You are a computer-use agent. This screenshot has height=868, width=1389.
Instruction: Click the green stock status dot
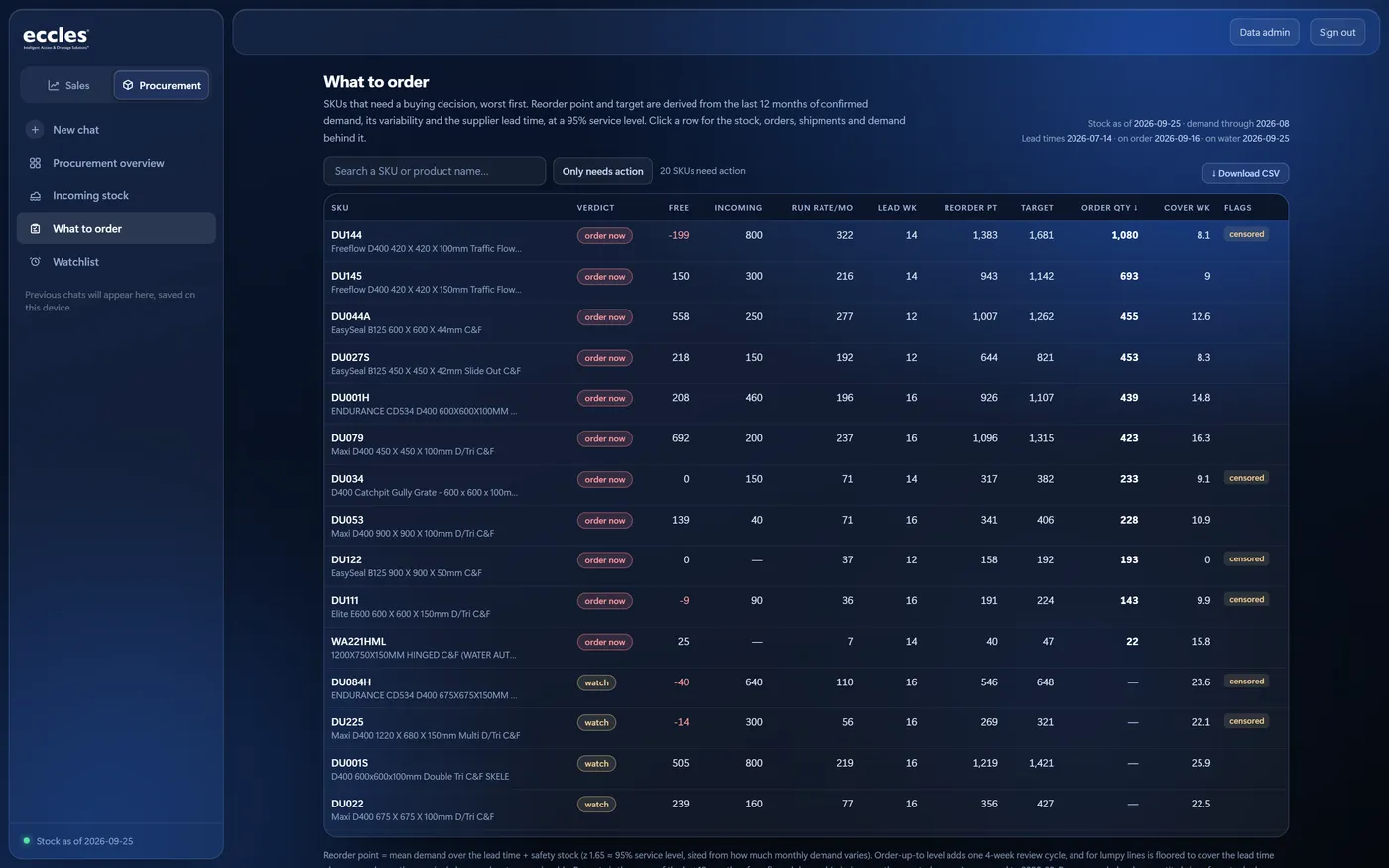click(x=27, y=840)
